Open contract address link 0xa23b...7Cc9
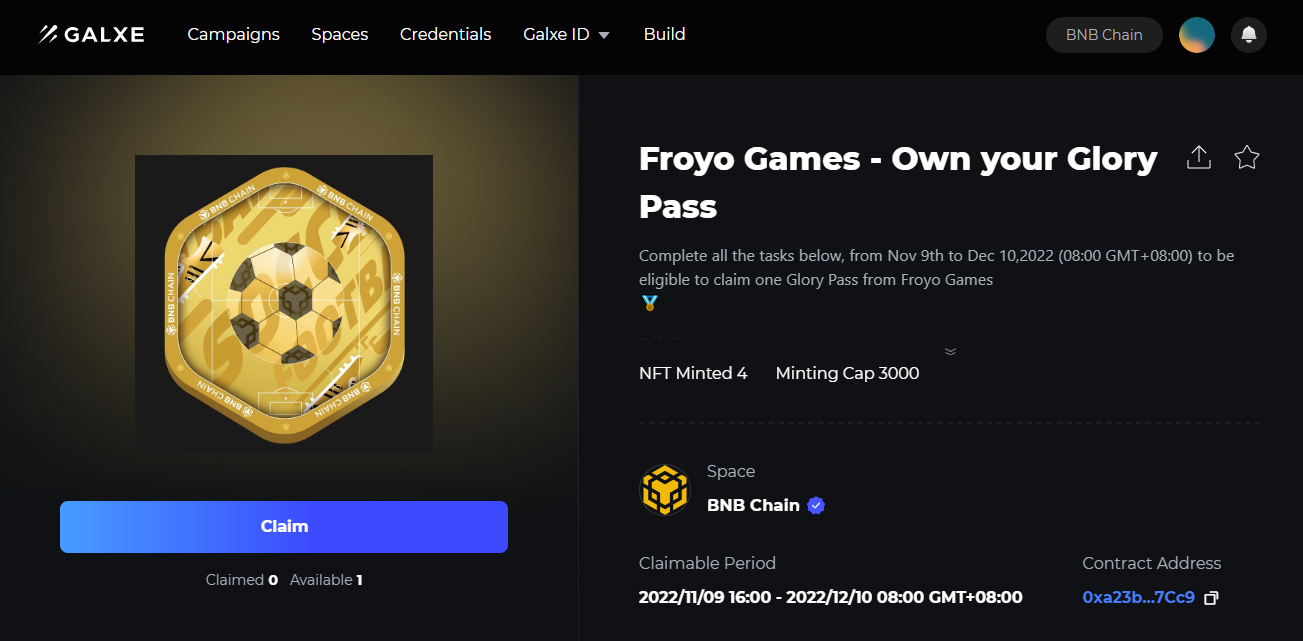 click(1138, 597)
